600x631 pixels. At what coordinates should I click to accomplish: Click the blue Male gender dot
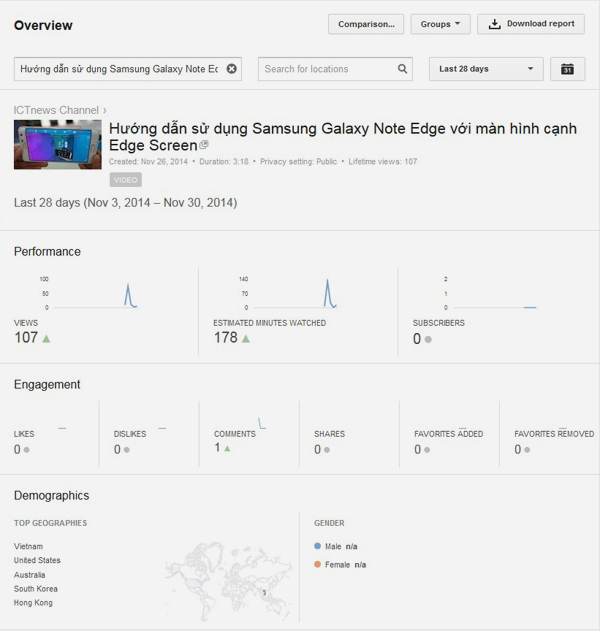[317, 546]
